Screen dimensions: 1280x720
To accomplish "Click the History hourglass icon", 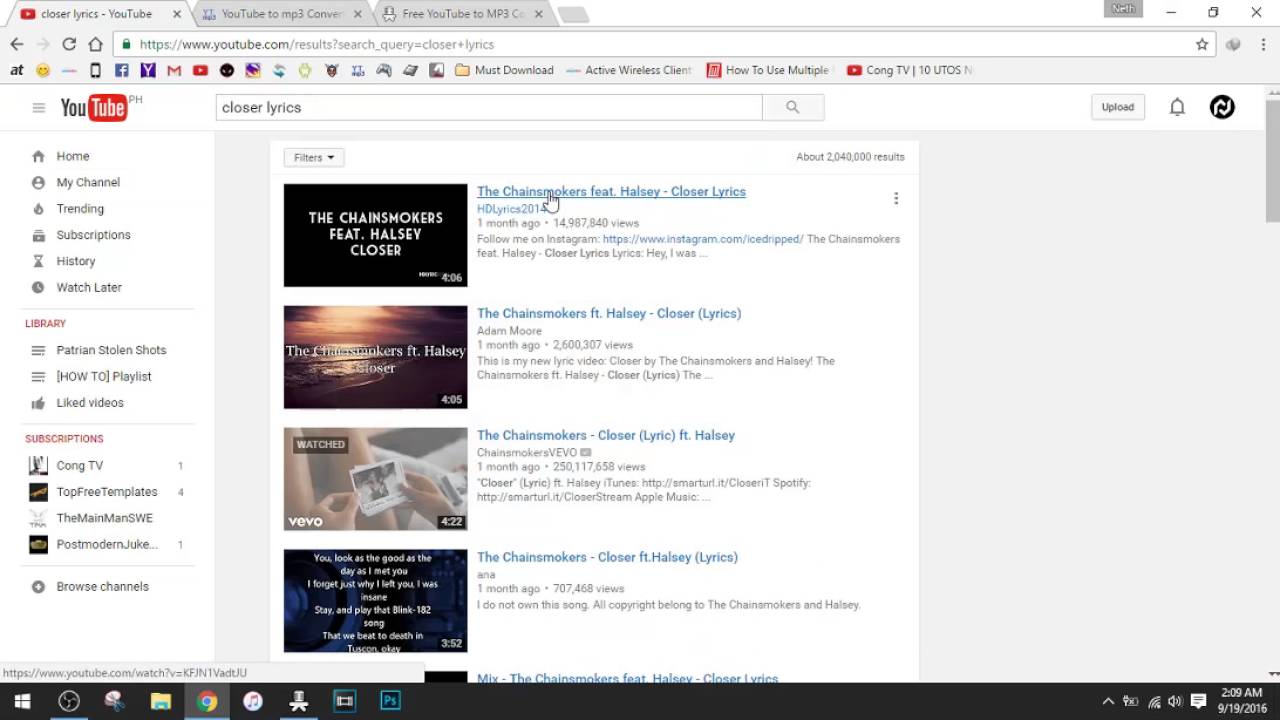I will pos(38,261).
